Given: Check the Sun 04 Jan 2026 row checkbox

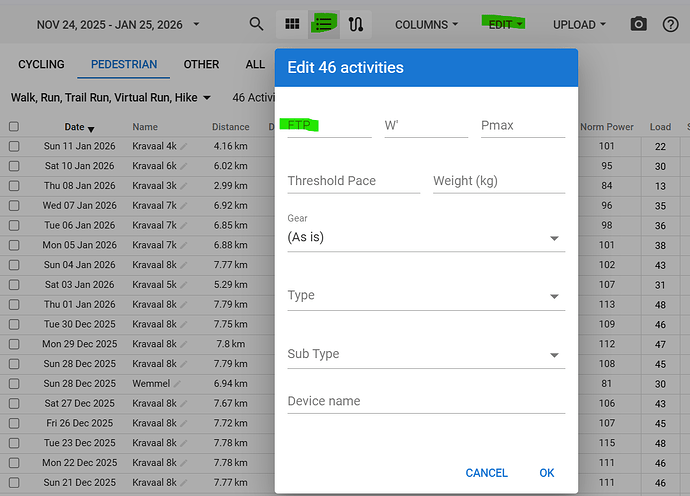Looking at the screenshot, I should coord(14,265).
